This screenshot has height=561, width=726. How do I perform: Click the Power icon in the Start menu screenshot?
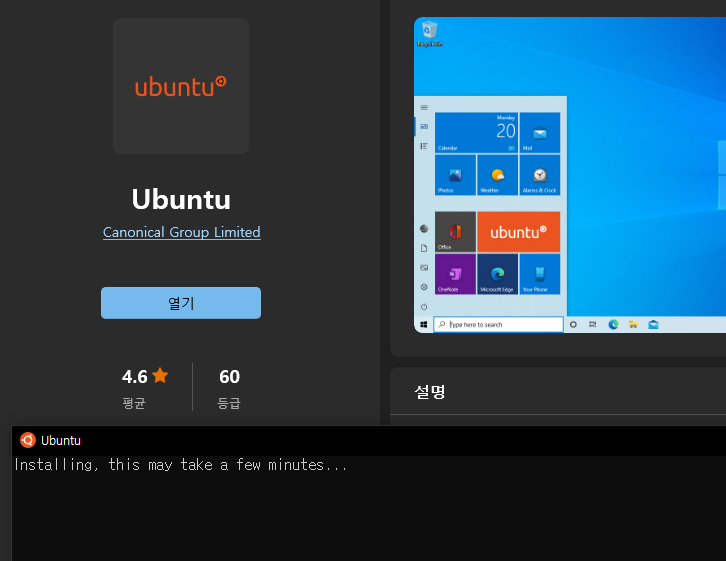[424, 306]
